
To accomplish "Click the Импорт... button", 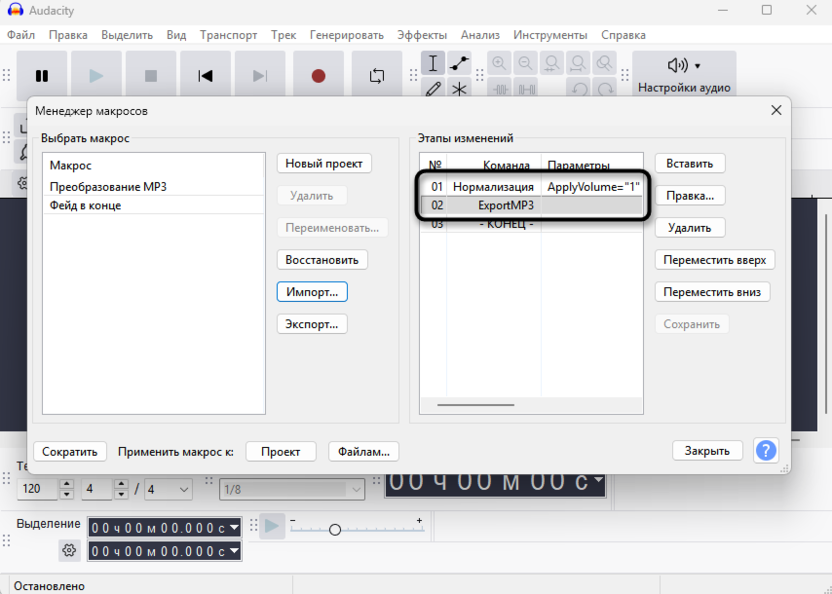I will [x=312, y=292].
